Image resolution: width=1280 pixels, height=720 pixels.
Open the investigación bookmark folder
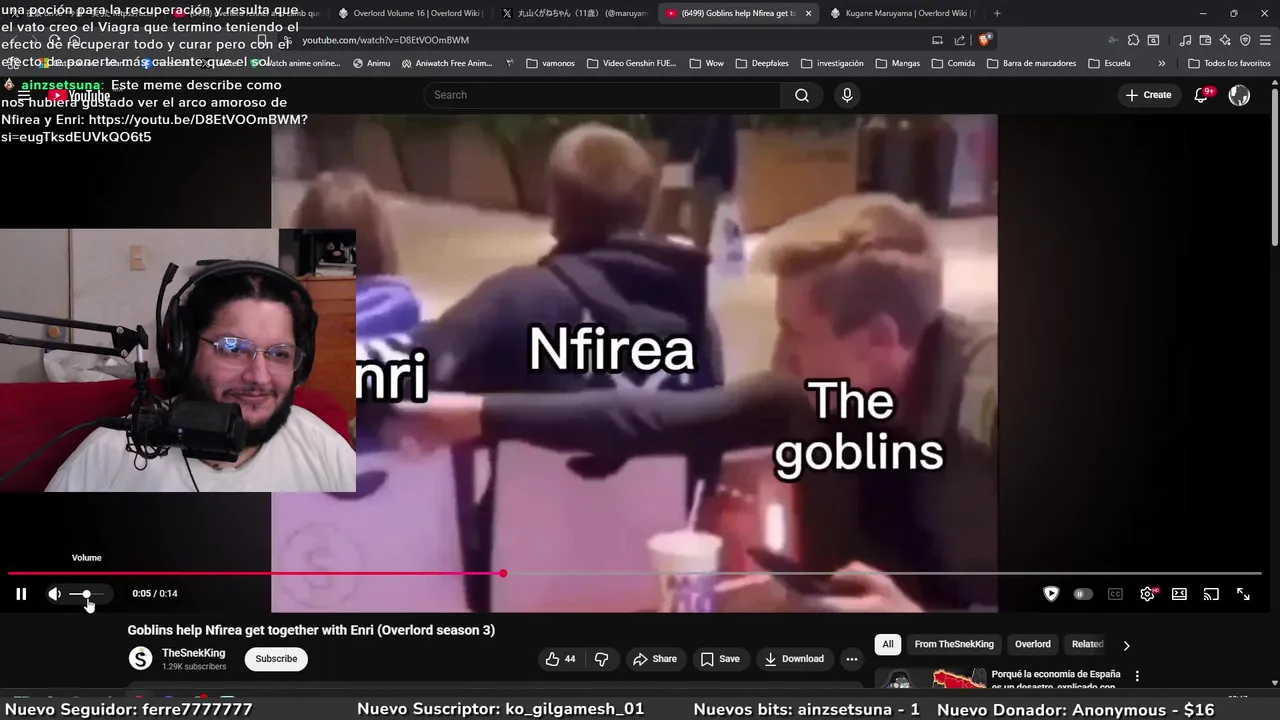click(832, 63)
